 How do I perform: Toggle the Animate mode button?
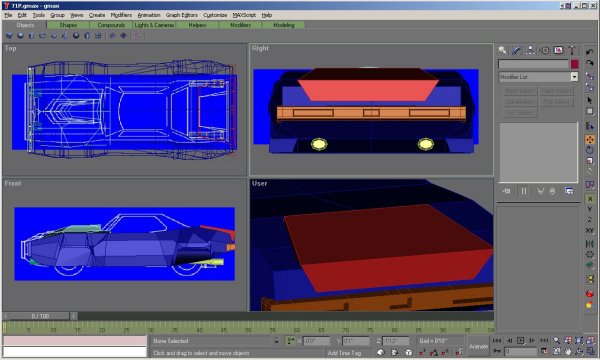pos(479,346)
